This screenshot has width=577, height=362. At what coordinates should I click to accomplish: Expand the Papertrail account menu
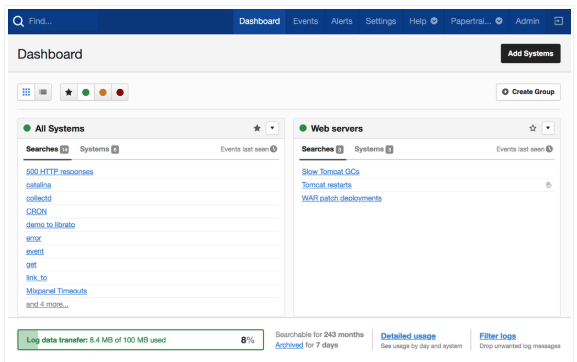[x=477, y=21]
